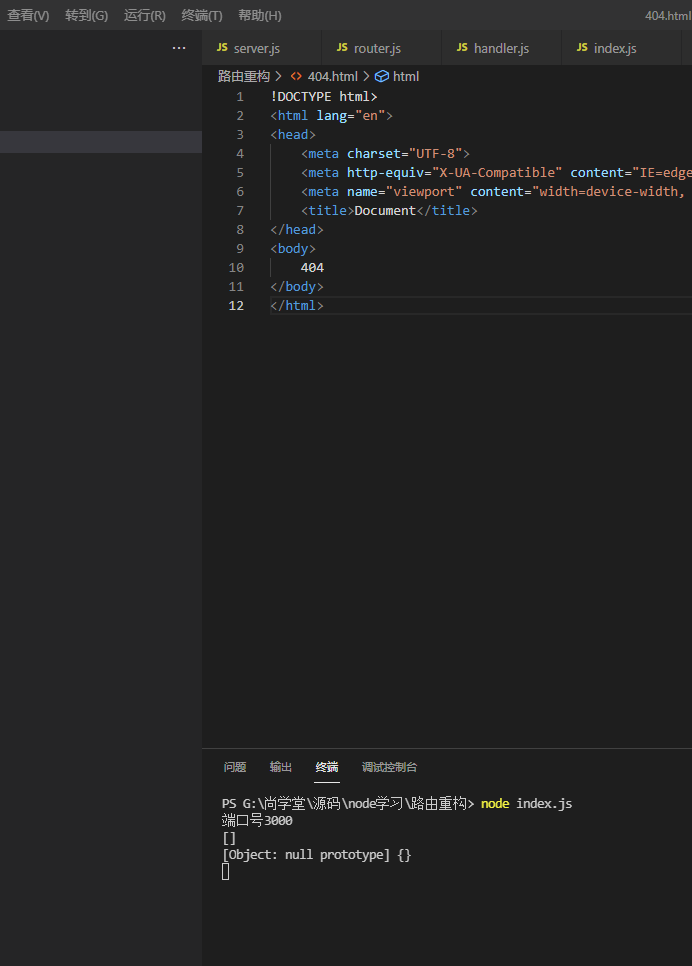Click charset="UTF-8" meta line

[x=385, y=153]
